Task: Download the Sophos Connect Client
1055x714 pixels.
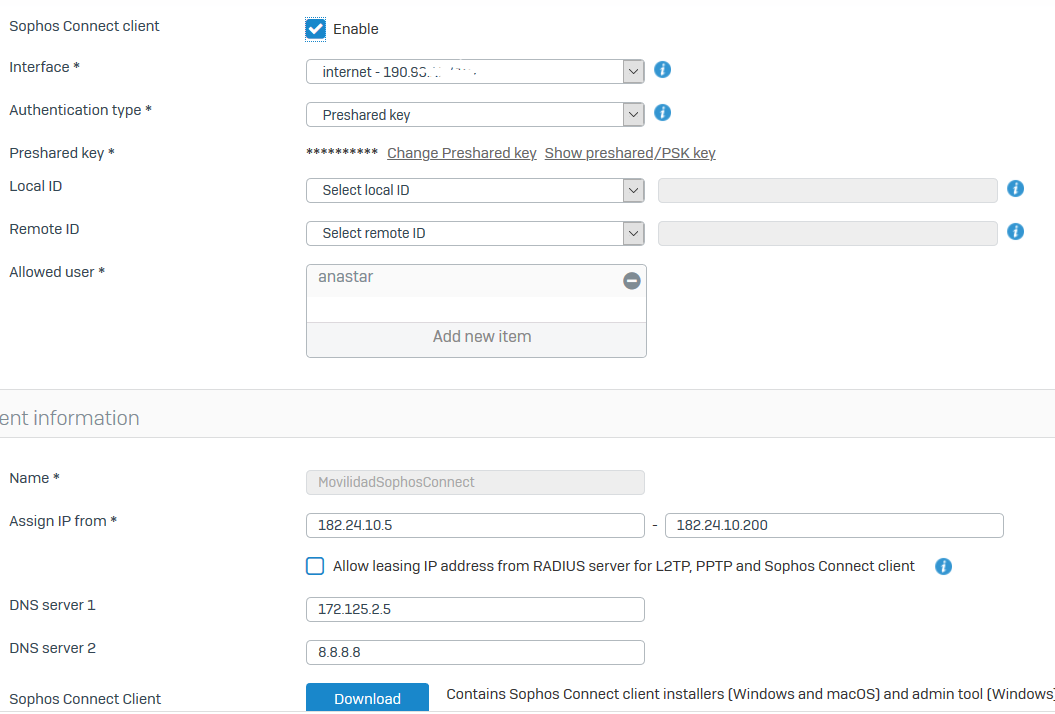Action: point(367,698)
